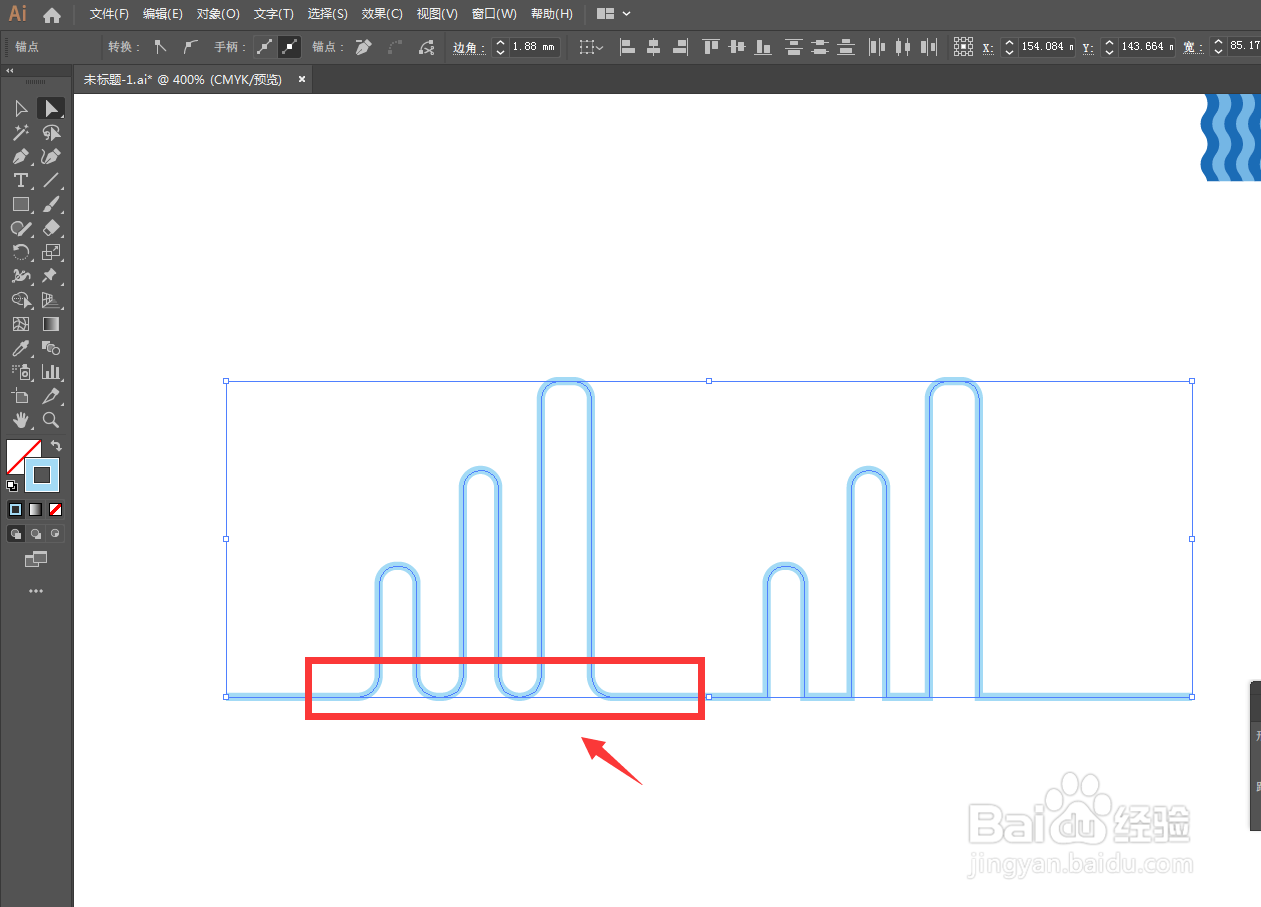Select the Rectangle tool
Screen dimensions: 1261x907
21,204
